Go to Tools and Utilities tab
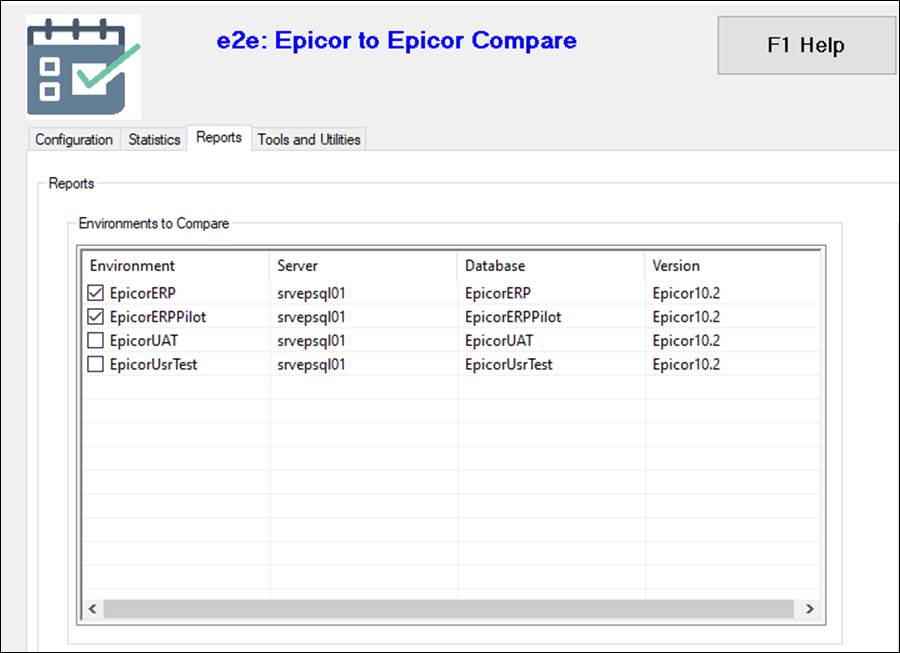Viewport: 900px width, 653px height. click(x=309, y=139)
